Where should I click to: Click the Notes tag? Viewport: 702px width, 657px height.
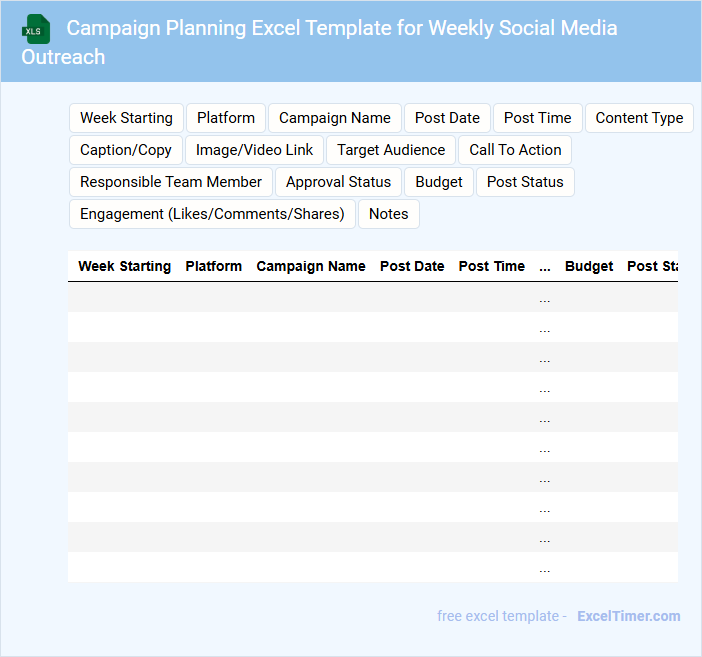[389, 214]
